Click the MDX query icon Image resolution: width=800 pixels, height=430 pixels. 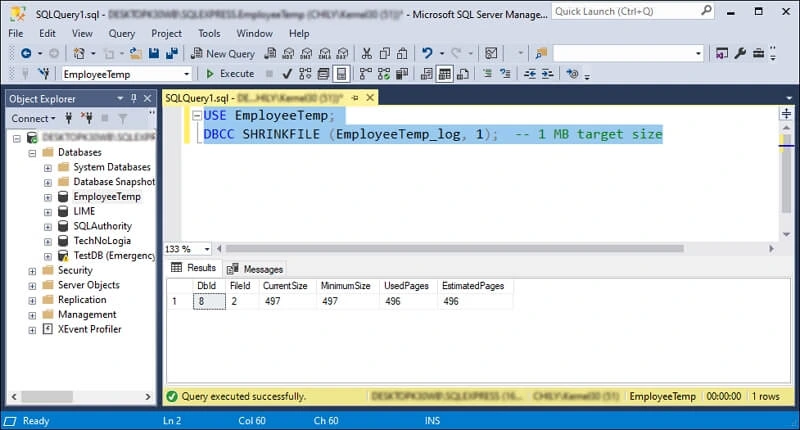[288, 53]
